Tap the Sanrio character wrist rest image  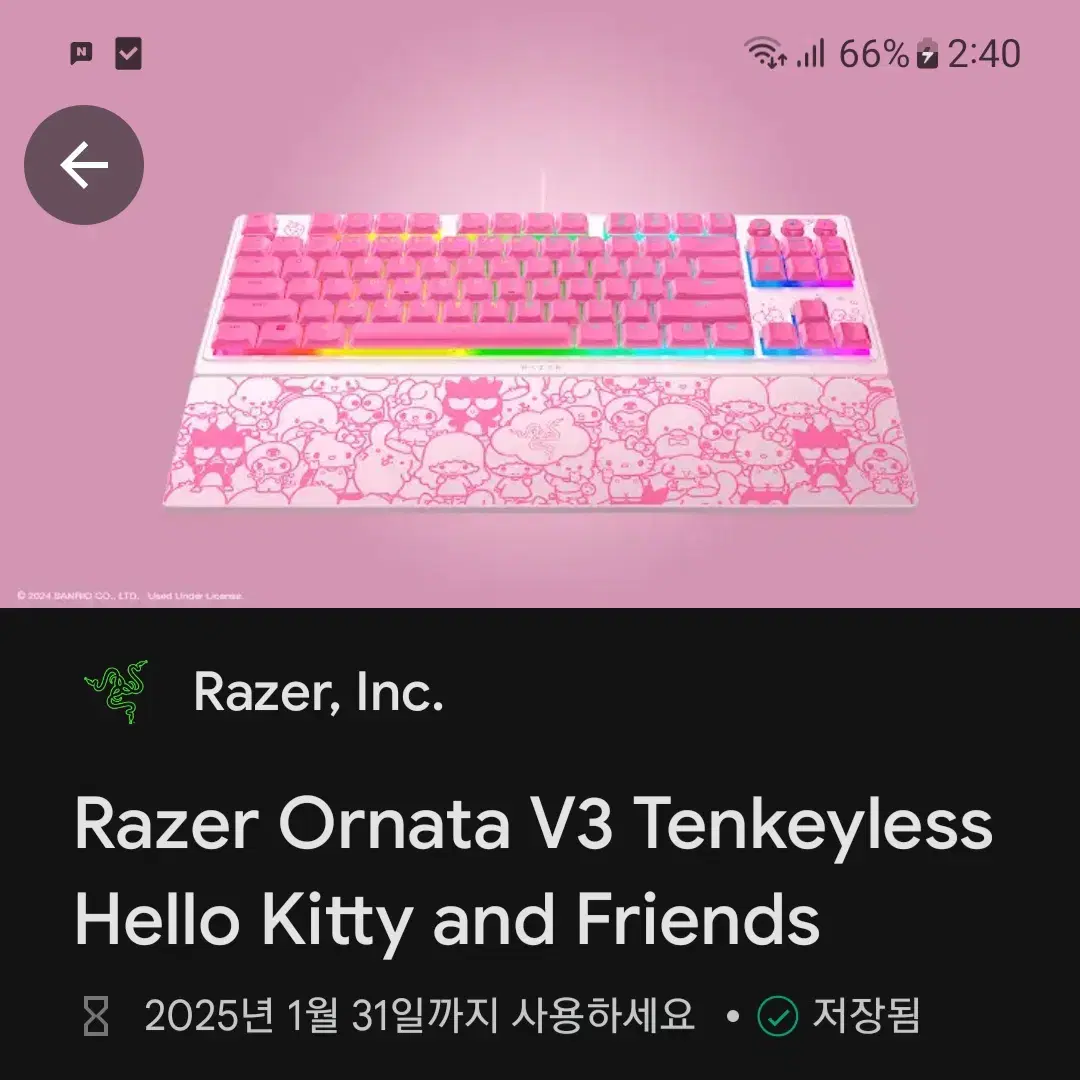tap(541, 442)
